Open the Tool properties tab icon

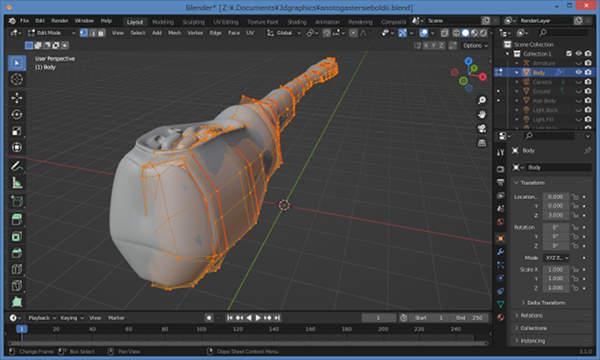[x=501, y=152]
